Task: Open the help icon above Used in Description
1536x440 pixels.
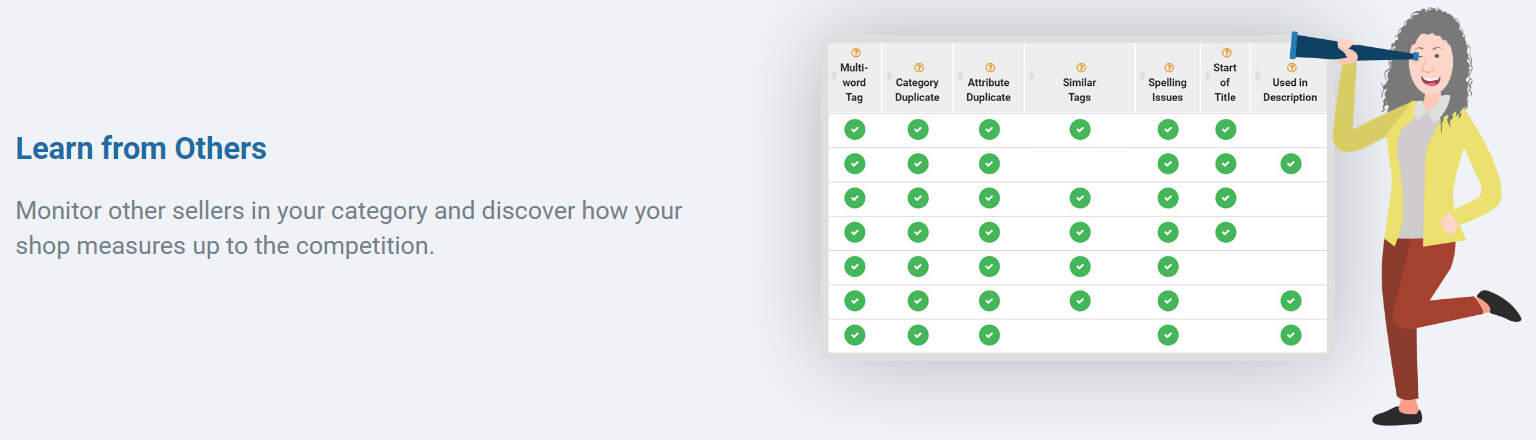Action: 1290,67
